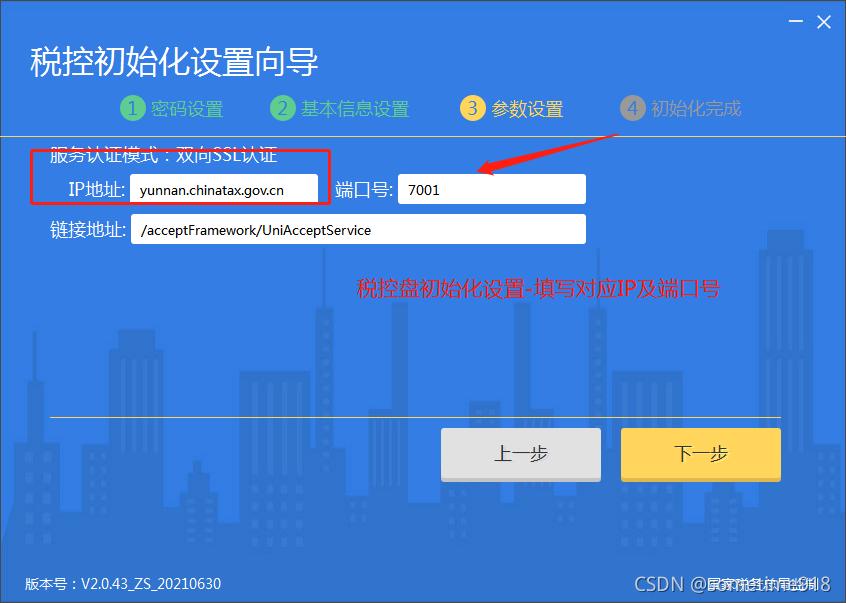
Task: Select step 4 初始化完成 circle icon
Action: click(633, 108)
